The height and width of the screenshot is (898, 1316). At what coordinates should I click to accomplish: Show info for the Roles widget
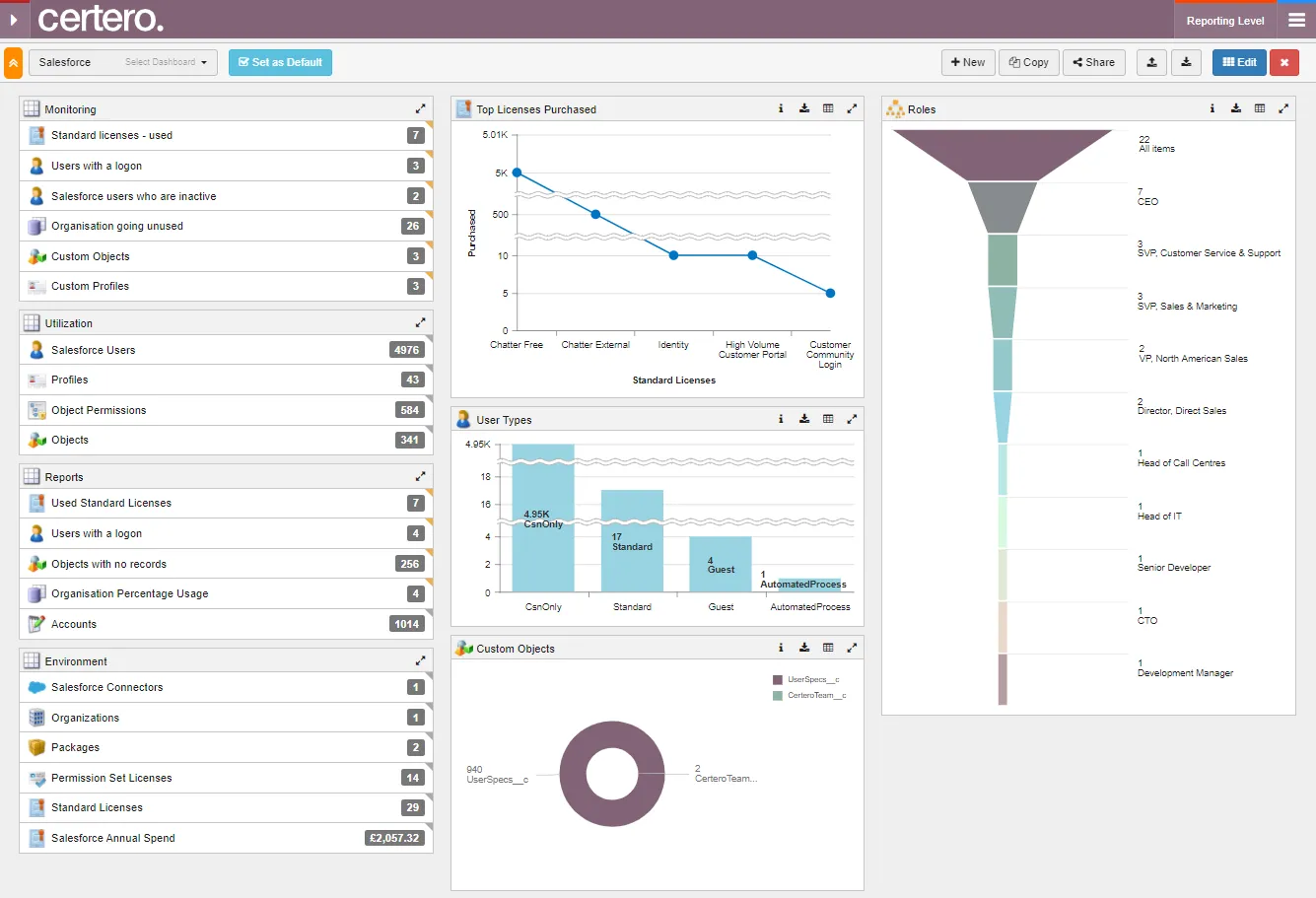tap(1212, 108)
